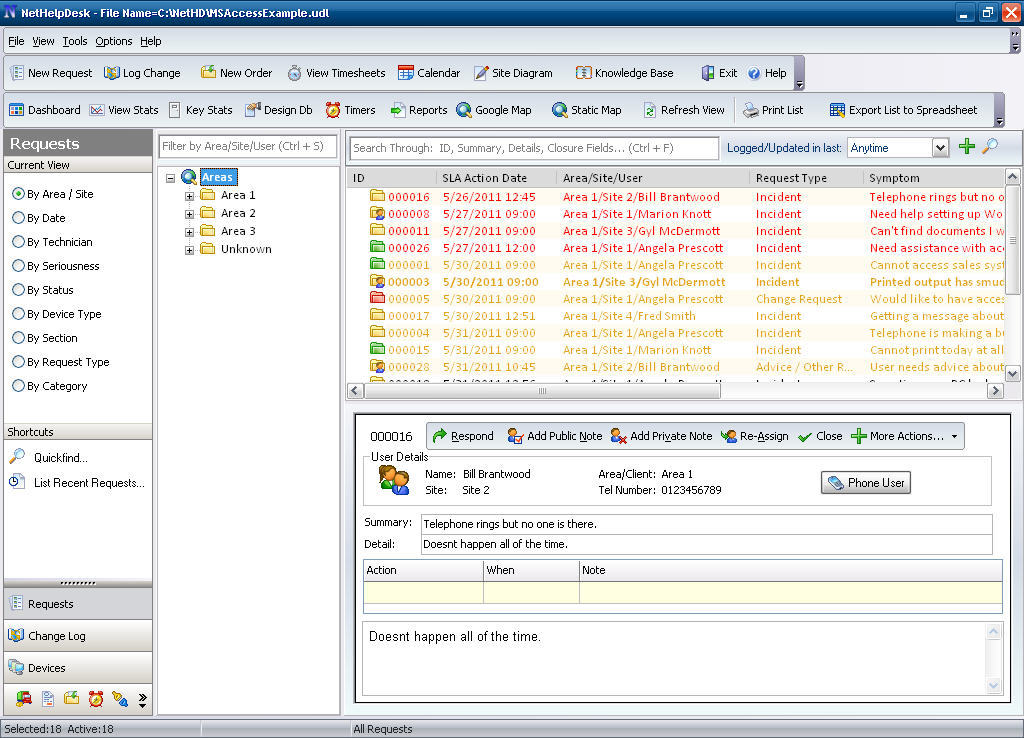
Task: Click Respond for request 000016
Action: [x=463, y=436]
